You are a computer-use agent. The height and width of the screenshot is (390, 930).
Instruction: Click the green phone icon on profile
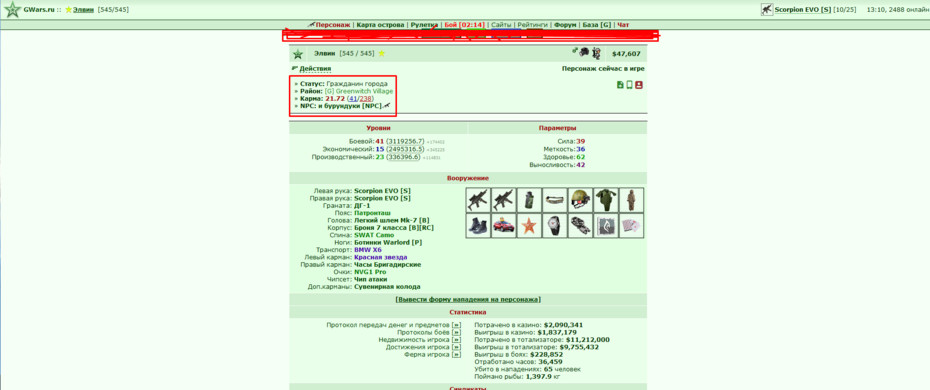point(629,85)
